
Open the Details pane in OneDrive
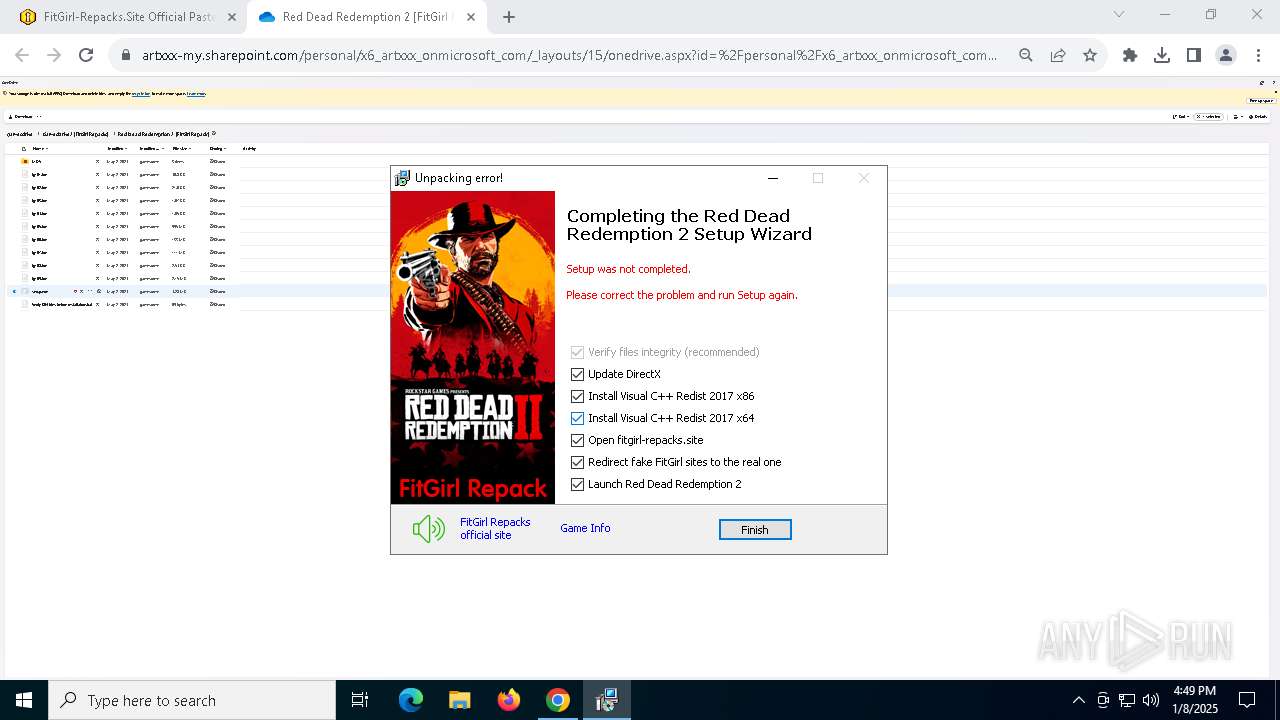point(1258,116)
